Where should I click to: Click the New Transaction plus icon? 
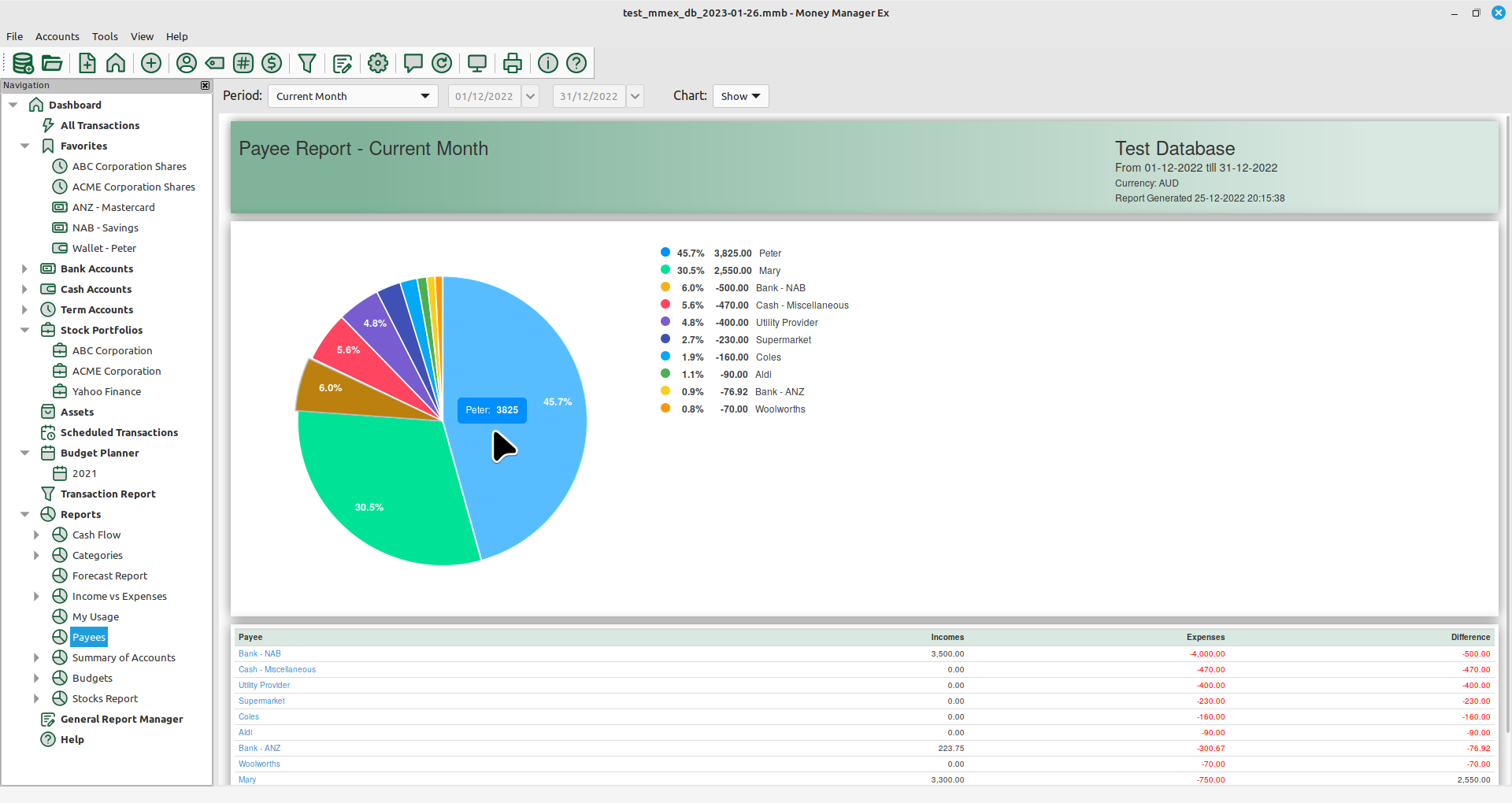(151, 63)
